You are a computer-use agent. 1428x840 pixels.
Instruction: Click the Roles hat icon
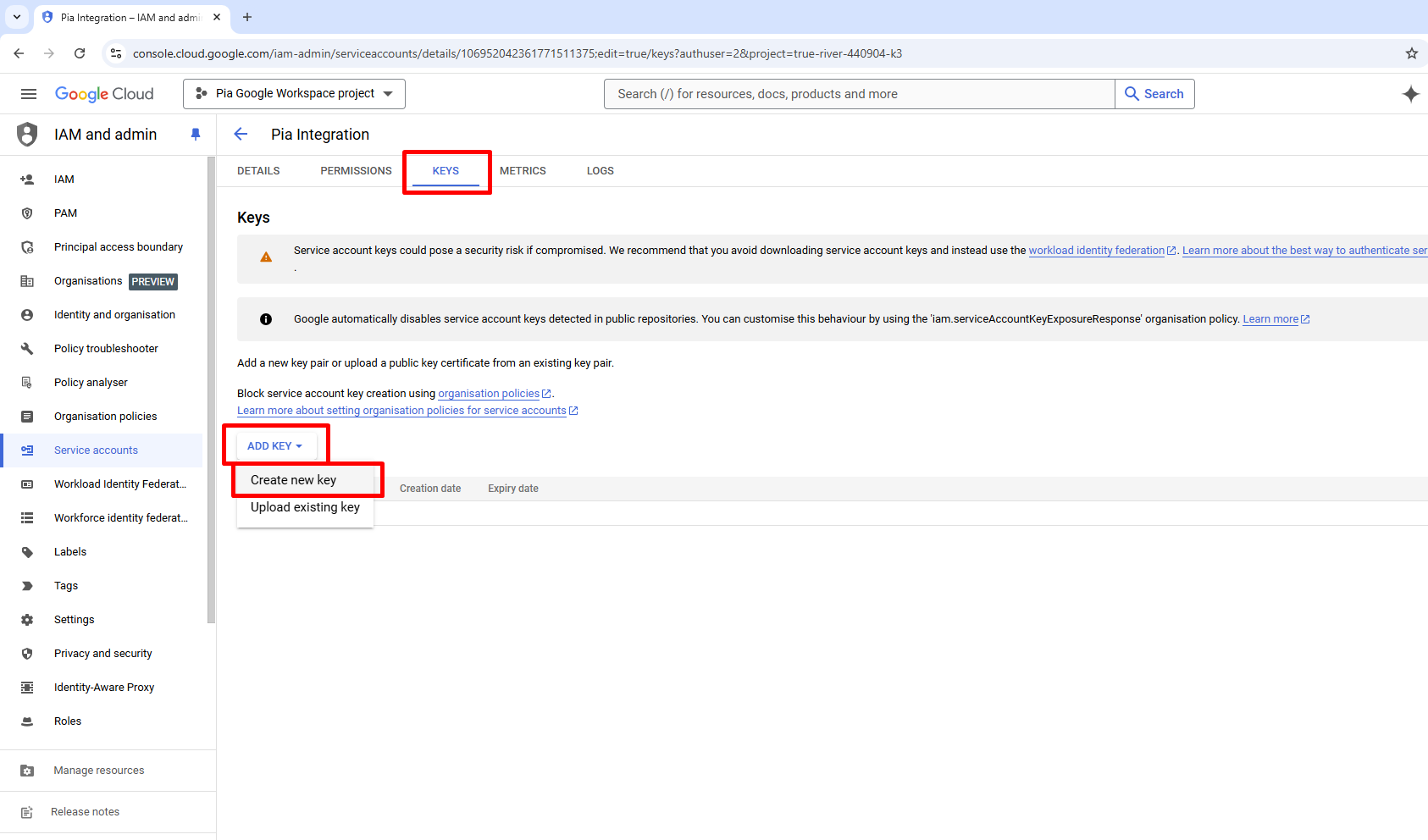click(27, 721)
